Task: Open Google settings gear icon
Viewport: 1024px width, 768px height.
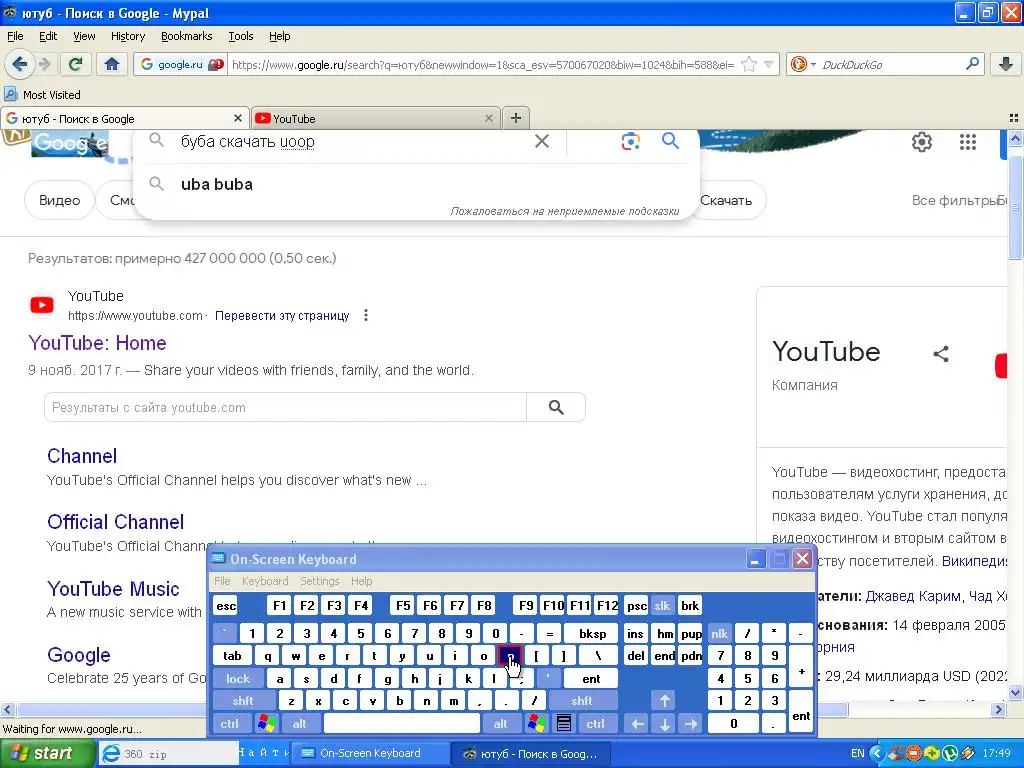Action: pos(921,142)
